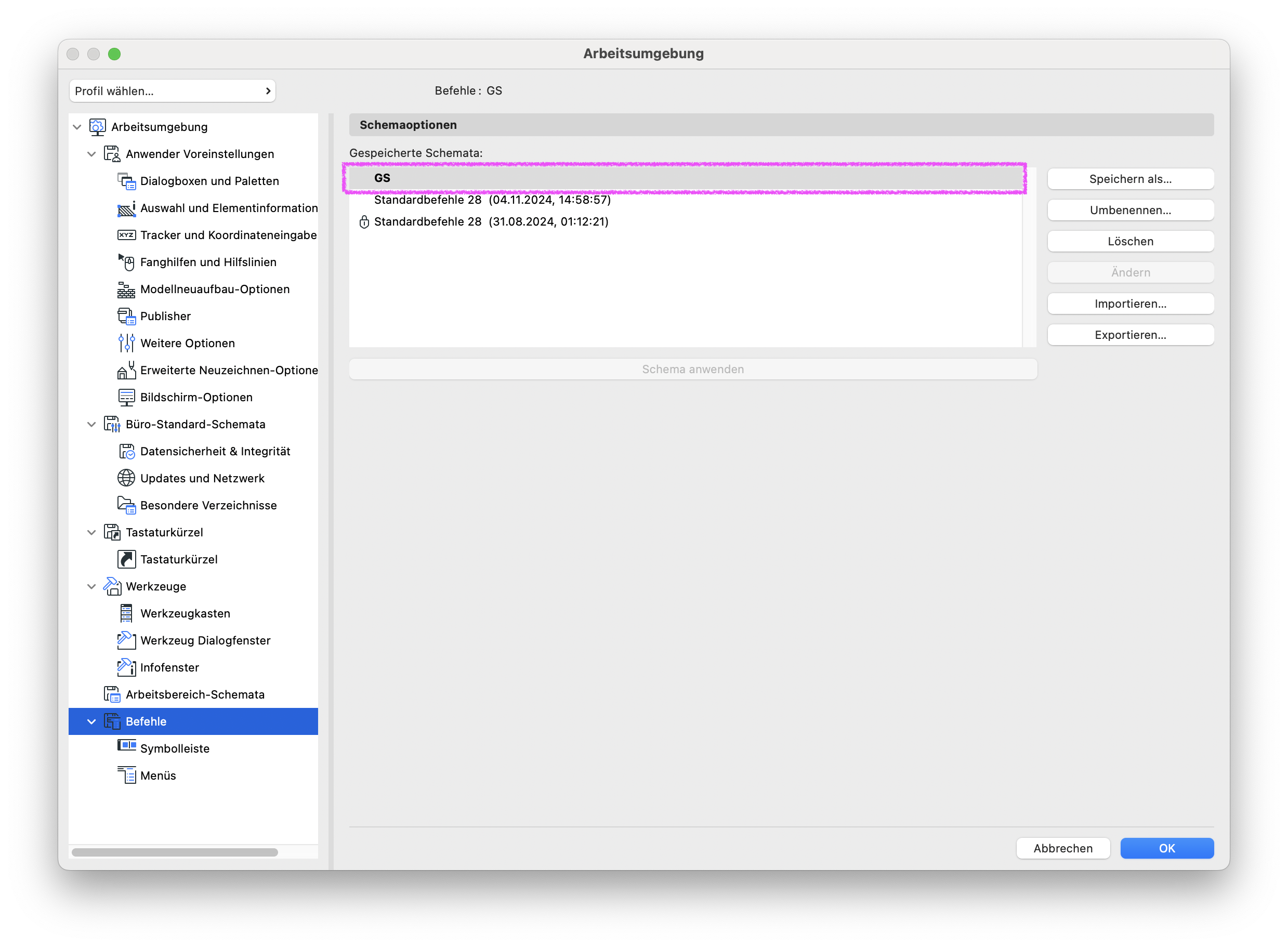The height and width of the screenshot is (947, 1288).
Task: Click the Weitere Optionen sliders icon
Action: pos(126,343)
